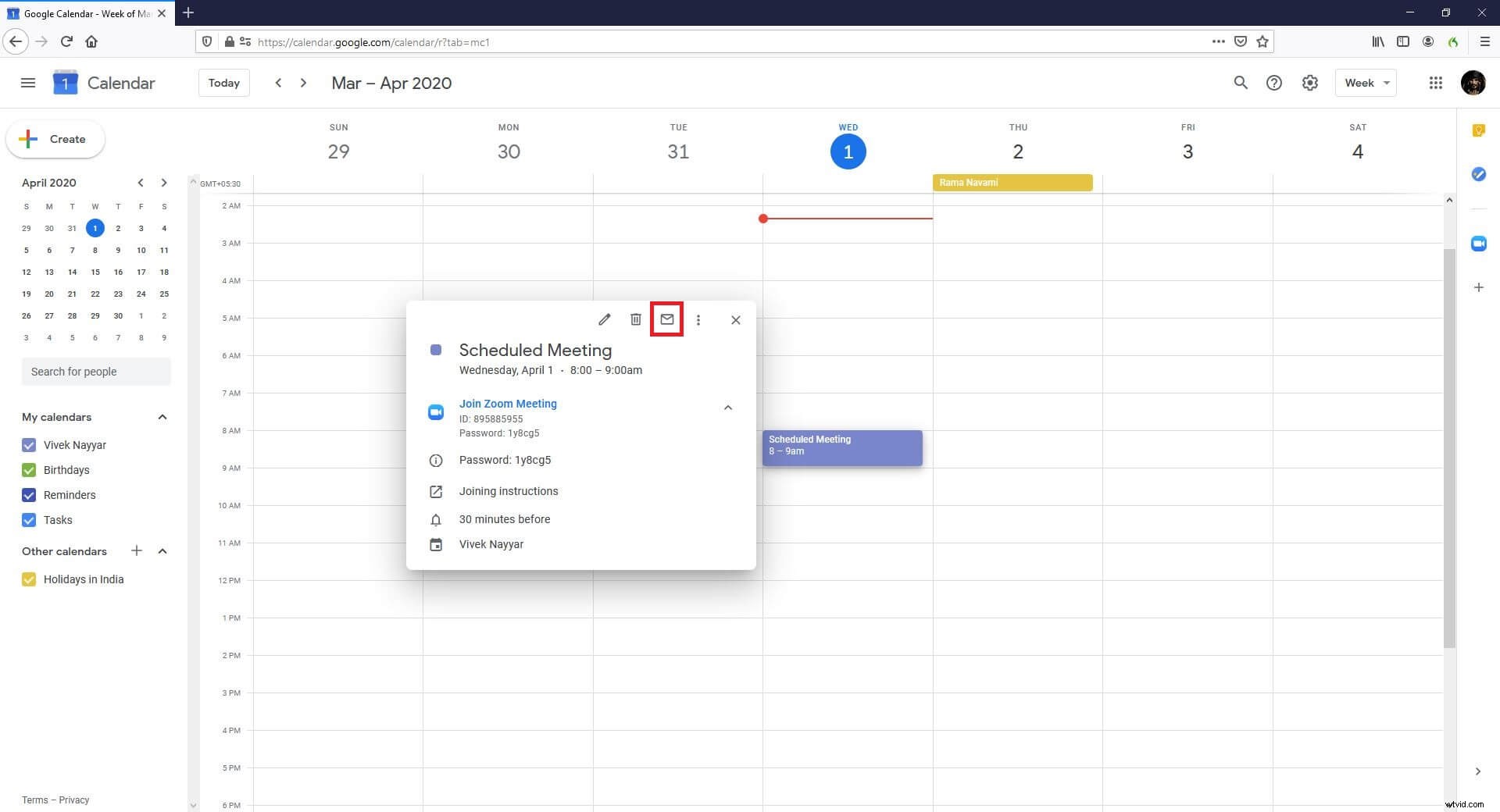Open the Week view dropdown
This screenshot has height=812, width=1500.
click(x=1365, y=83)
